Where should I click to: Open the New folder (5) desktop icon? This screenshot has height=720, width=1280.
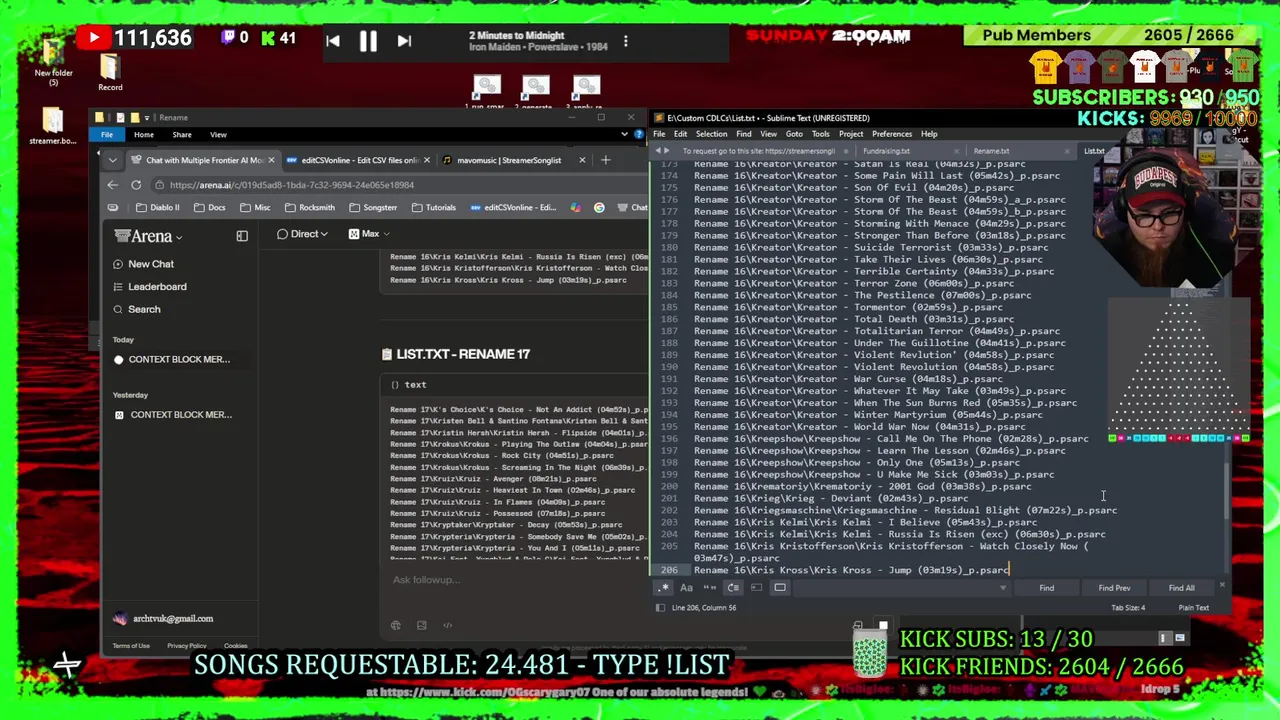click(53, 64)
